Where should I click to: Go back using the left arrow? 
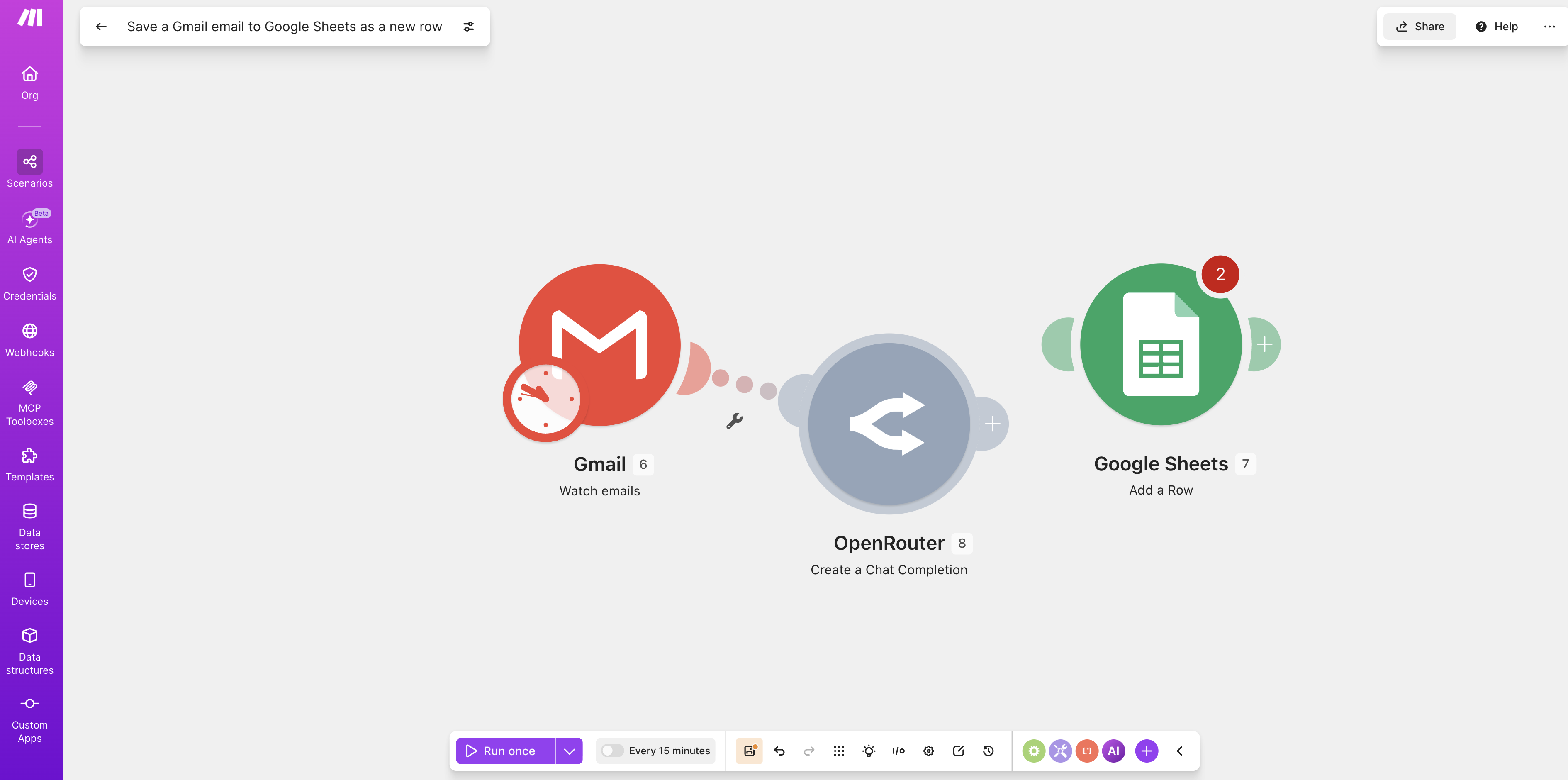(x=102, y=26)
